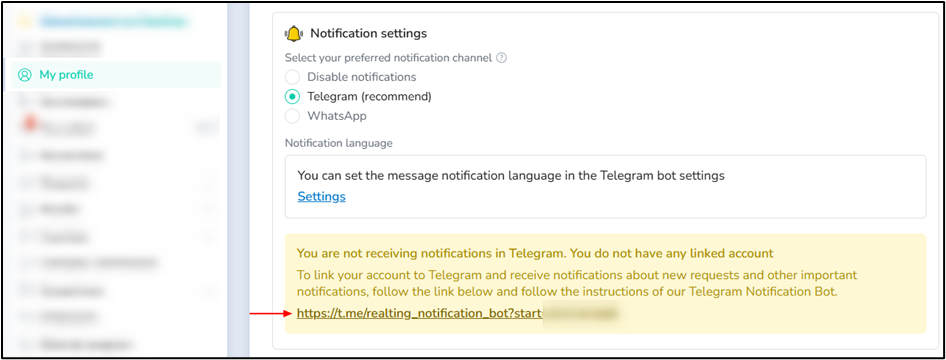Click the blurred blue title atop the sidebar
The height and width of the screenshot is (360, 946).
click(x=113, y=22)
